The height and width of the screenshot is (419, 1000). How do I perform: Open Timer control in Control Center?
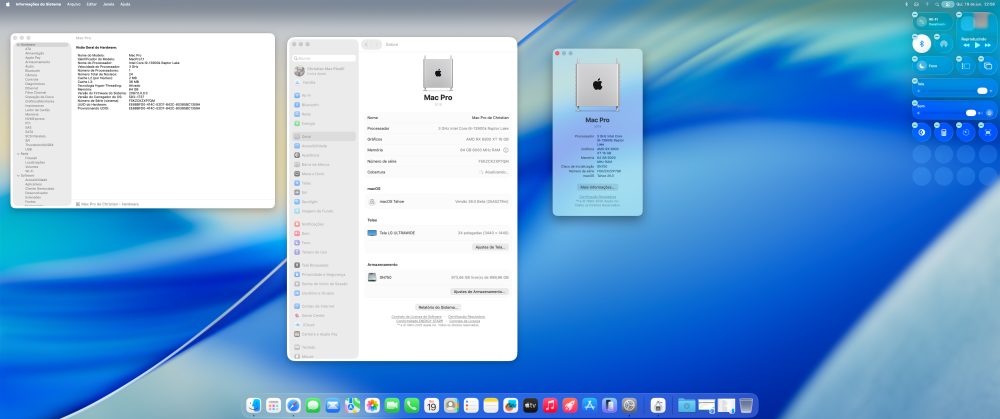[966, 132]
